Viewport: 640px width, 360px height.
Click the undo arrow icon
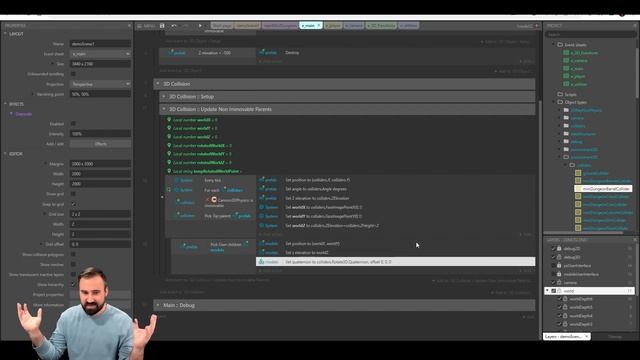174,26
